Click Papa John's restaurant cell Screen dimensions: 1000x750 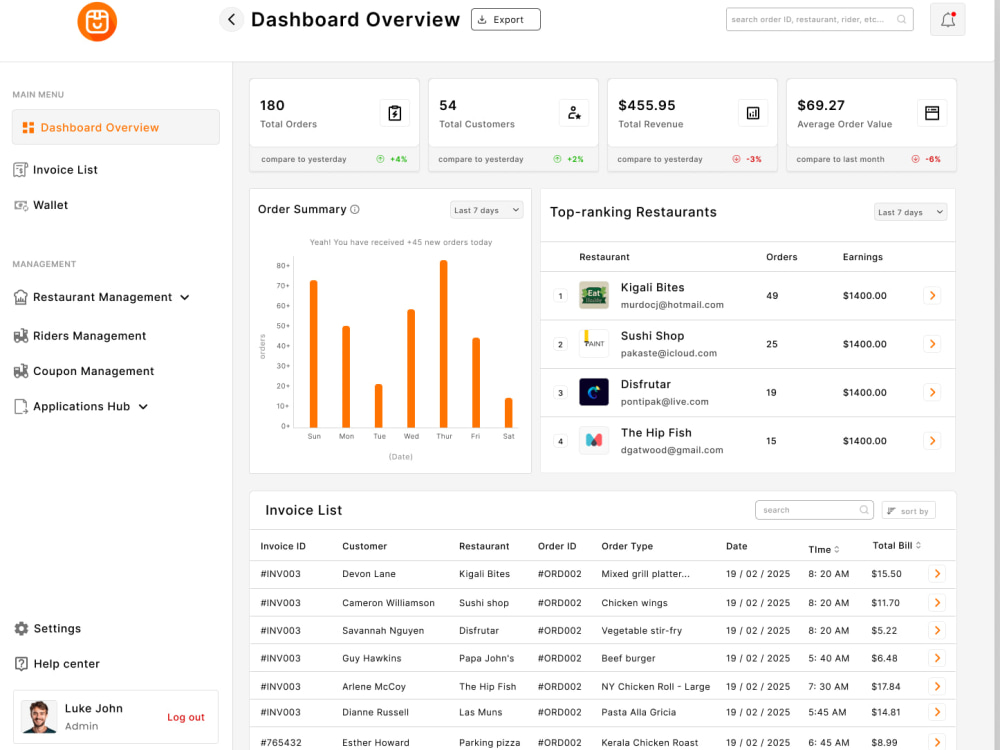[x=487, y=659]
